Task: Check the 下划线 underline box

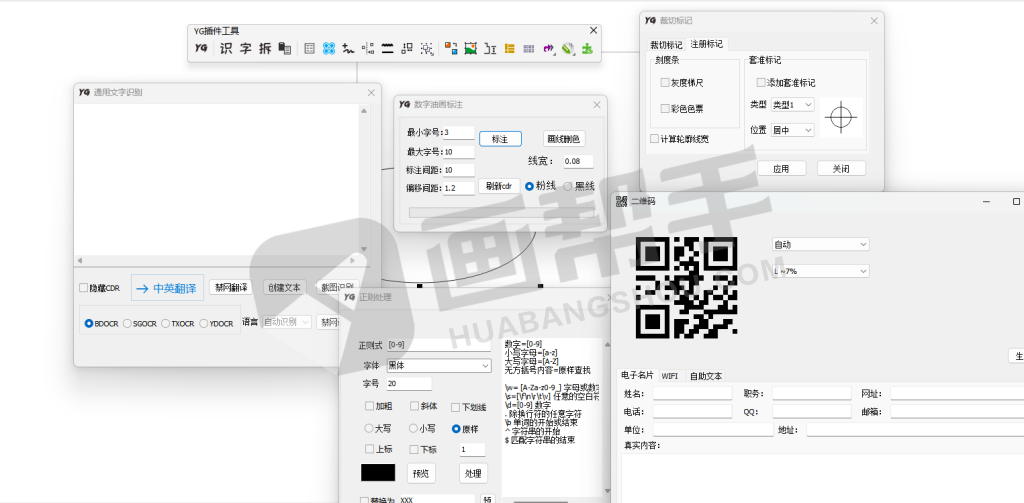Action: point(456,408)
